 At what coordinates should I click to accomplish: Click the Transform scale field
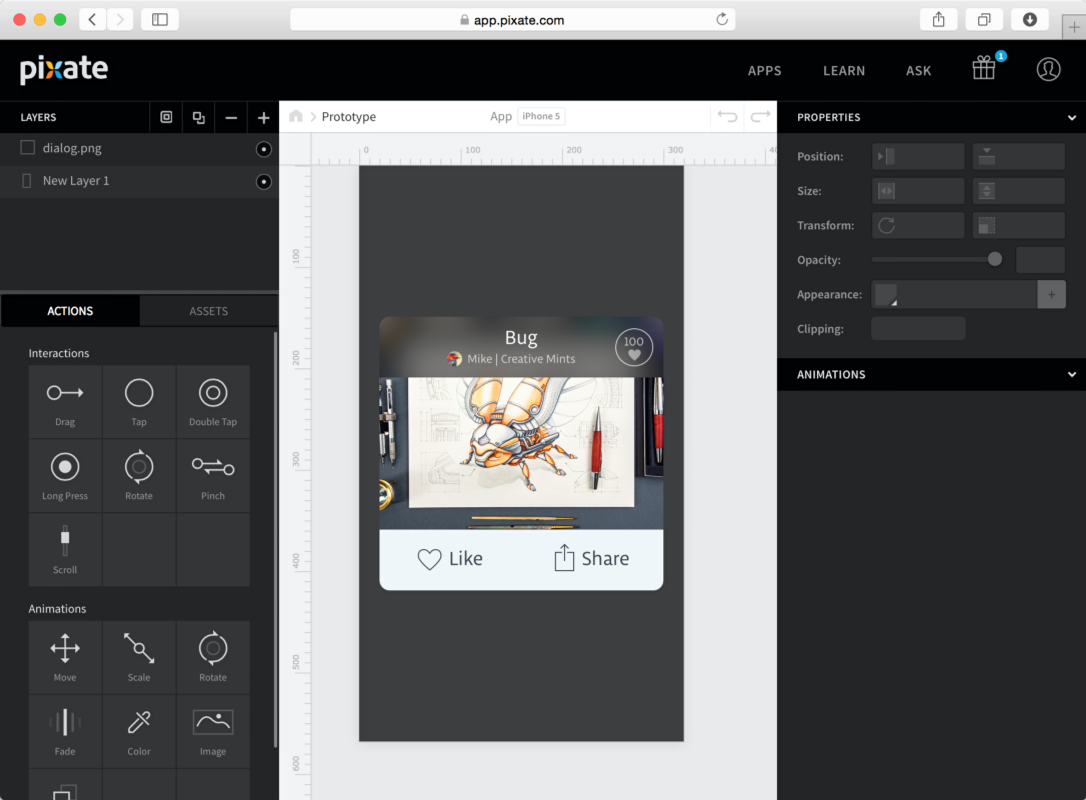click(x=1019, y=226)
